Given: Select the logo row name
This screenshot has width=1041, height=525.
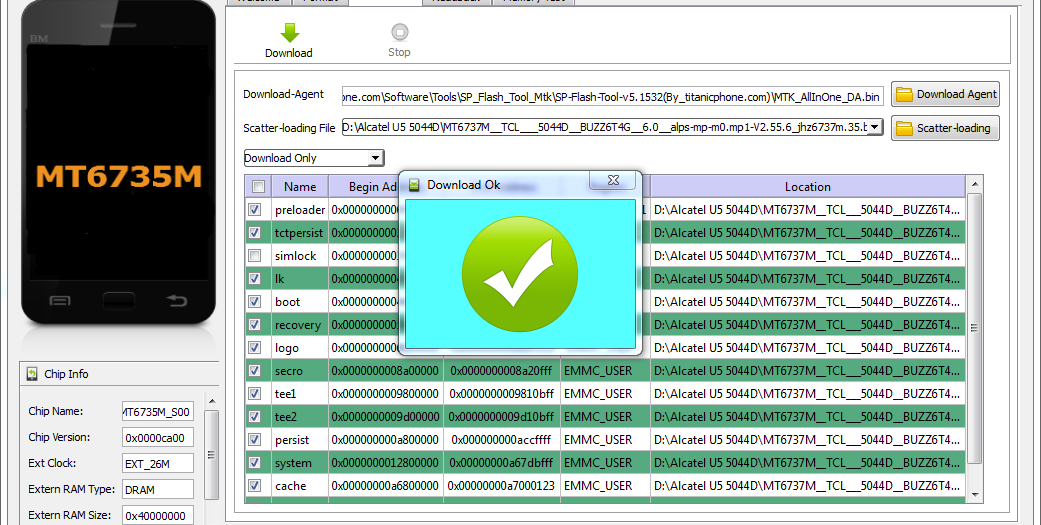Looking at the screenshot, I should (287, 348).
